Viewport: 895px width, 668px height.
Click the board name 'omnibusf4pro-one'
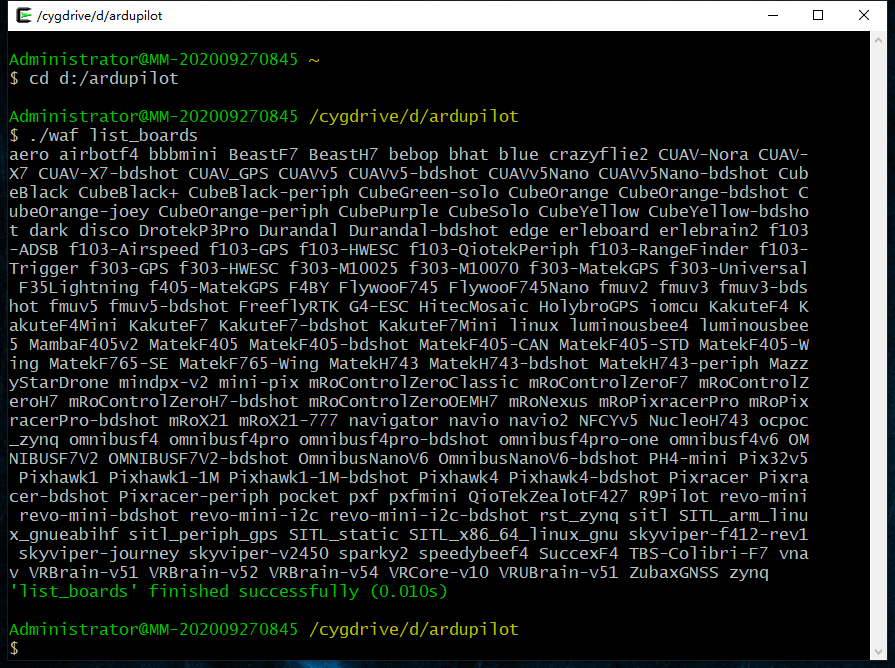tap(578, 439)
